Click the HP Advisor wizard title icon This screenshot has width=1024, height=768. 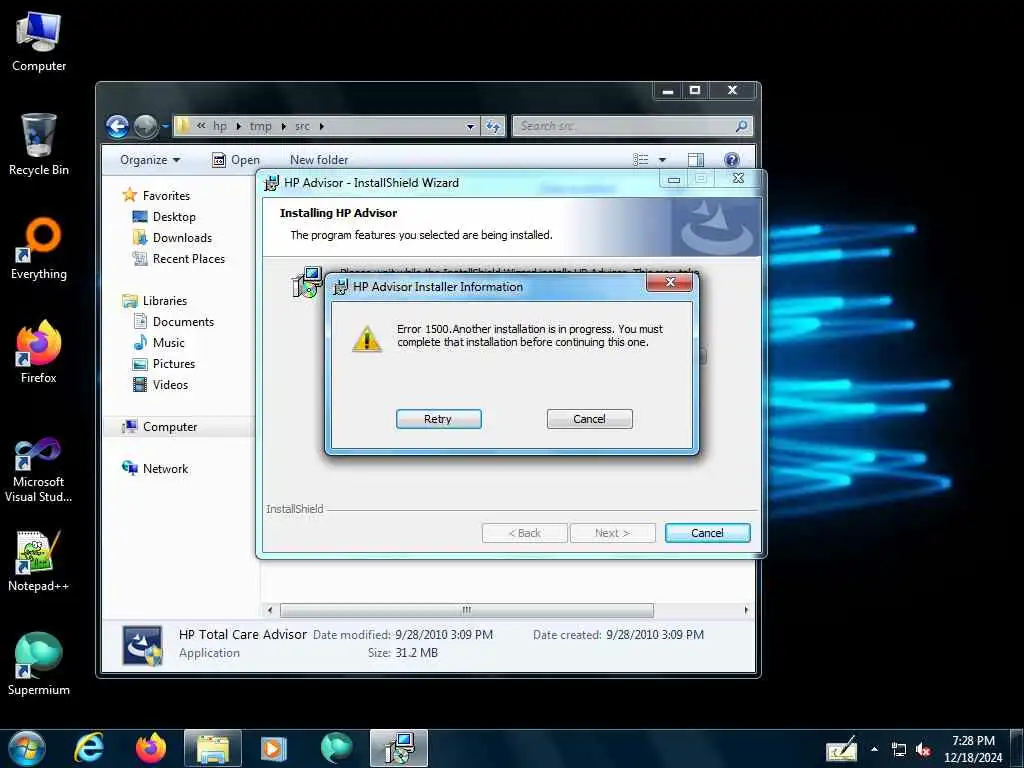272,183
